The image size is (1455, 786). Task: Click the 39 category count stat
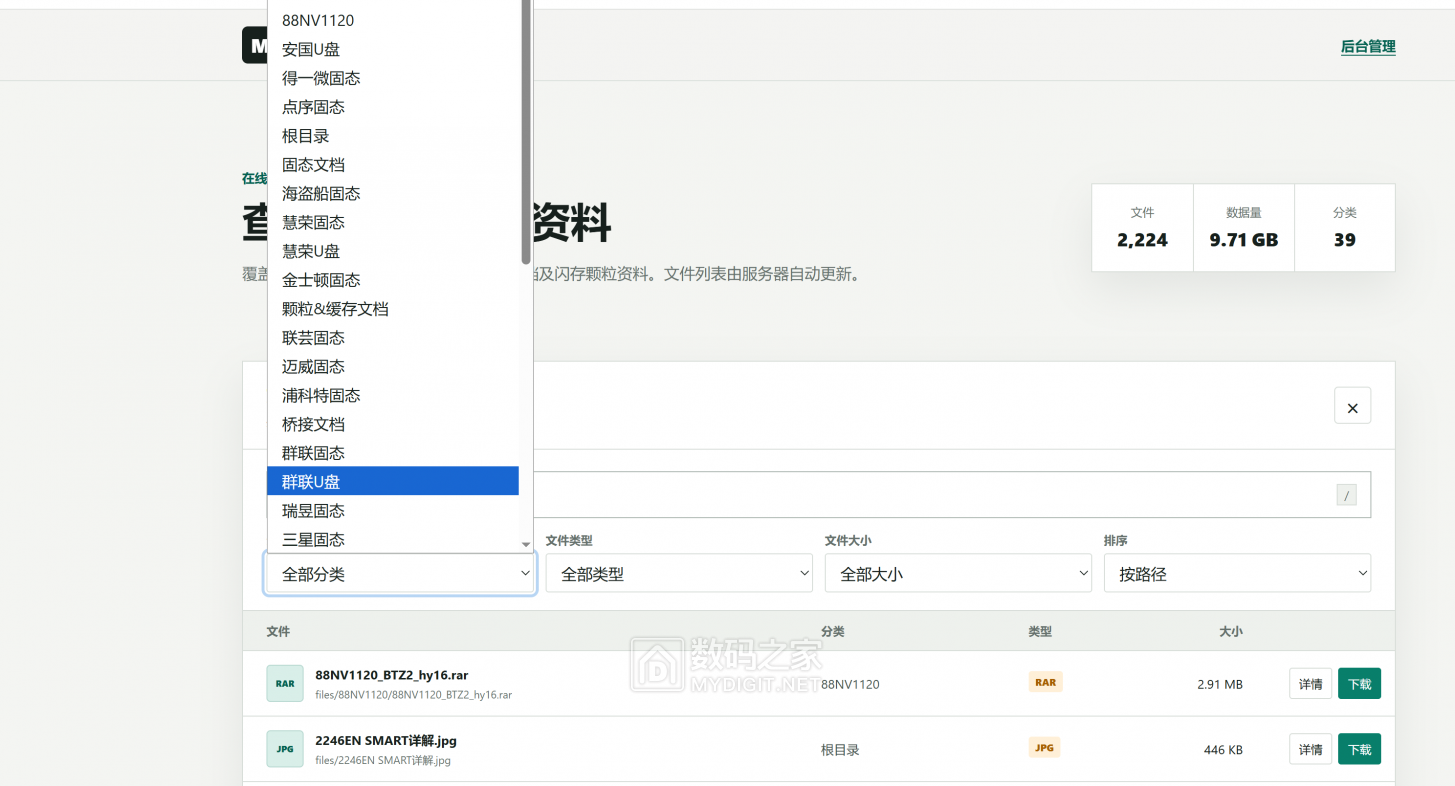[x=1345, y=240]
